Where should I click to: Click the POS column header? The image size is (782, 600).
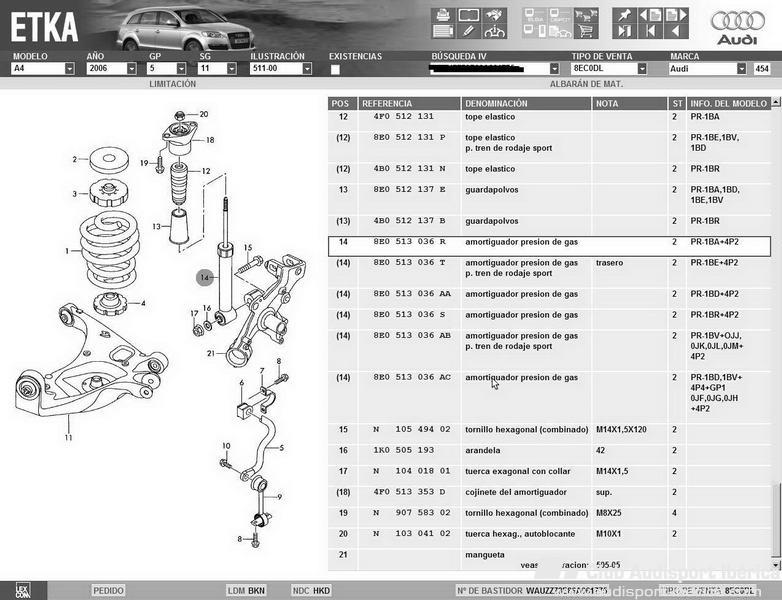coord(342,103)
